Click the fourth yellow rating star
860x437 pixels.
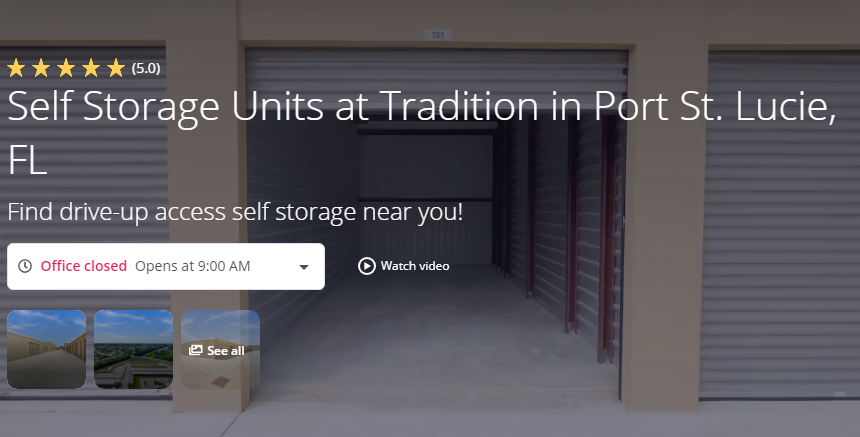[91, 68]
